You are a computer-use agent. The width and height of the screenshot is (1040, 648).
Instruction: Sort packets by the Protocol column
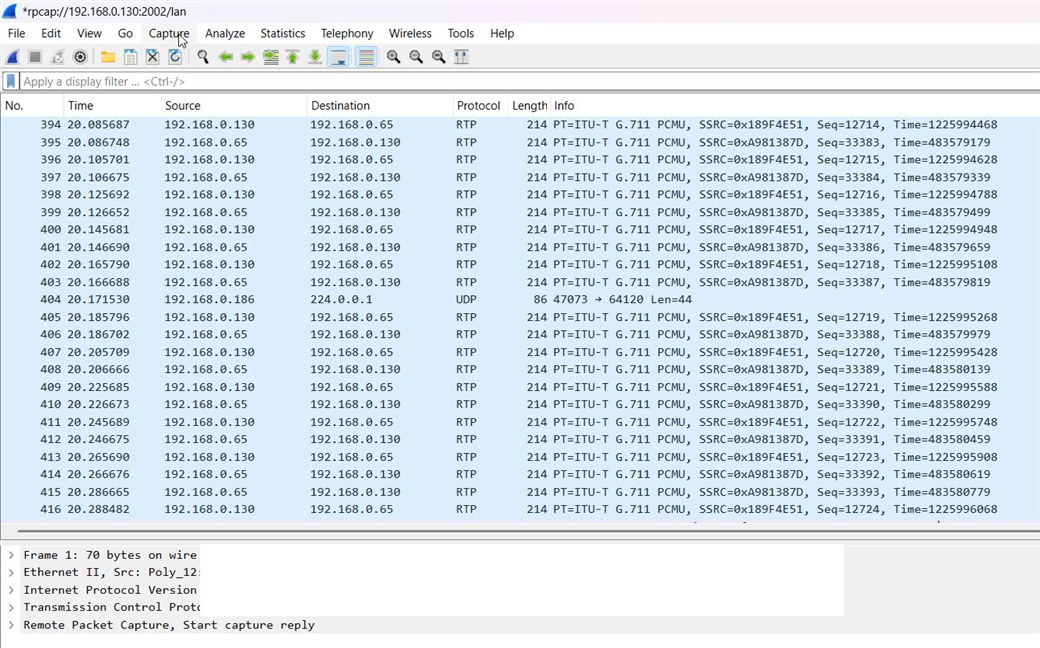[x=480, y=105]
